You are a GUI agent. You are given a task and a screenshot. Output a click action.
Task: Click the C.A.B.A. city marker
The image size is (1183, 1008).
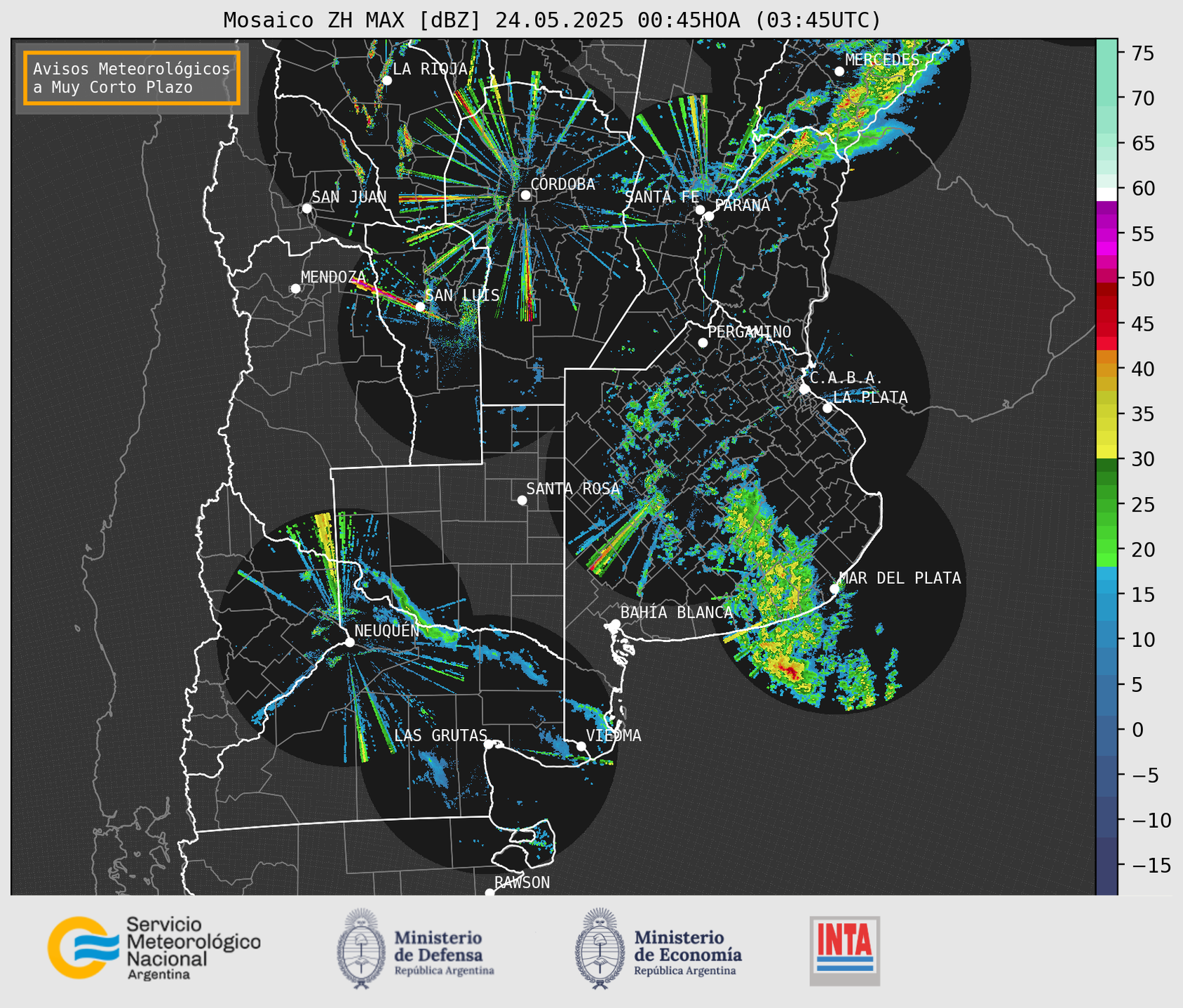pos(804,389)
